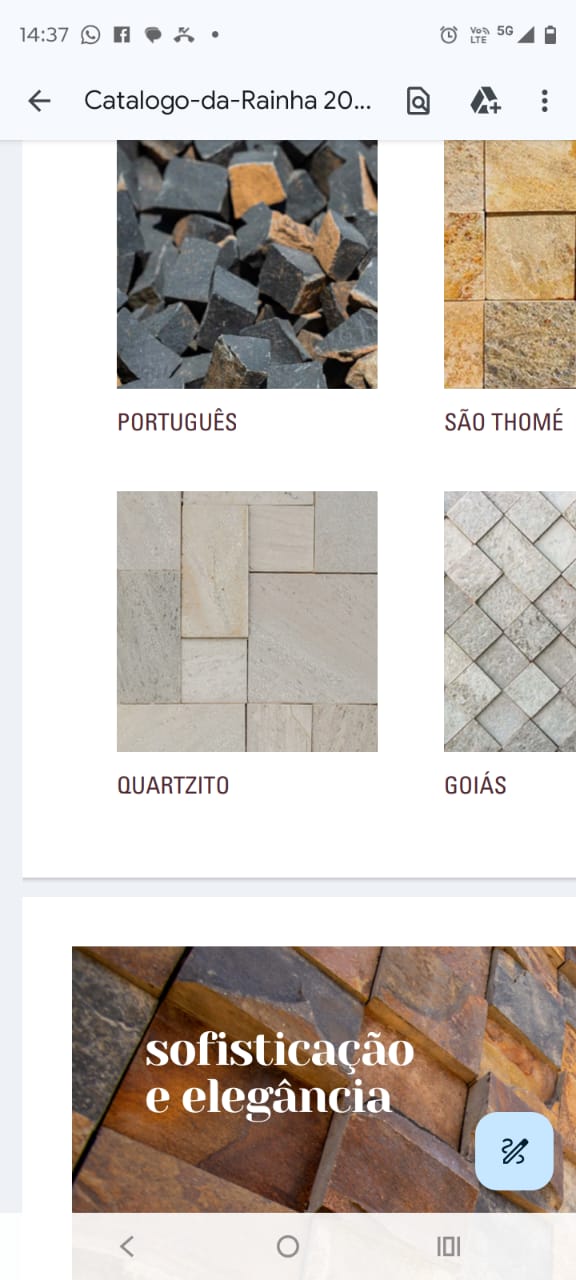Tap the alarm clock status icon
Viewport: 576px width, 1280px height.
tap(449, 35)
